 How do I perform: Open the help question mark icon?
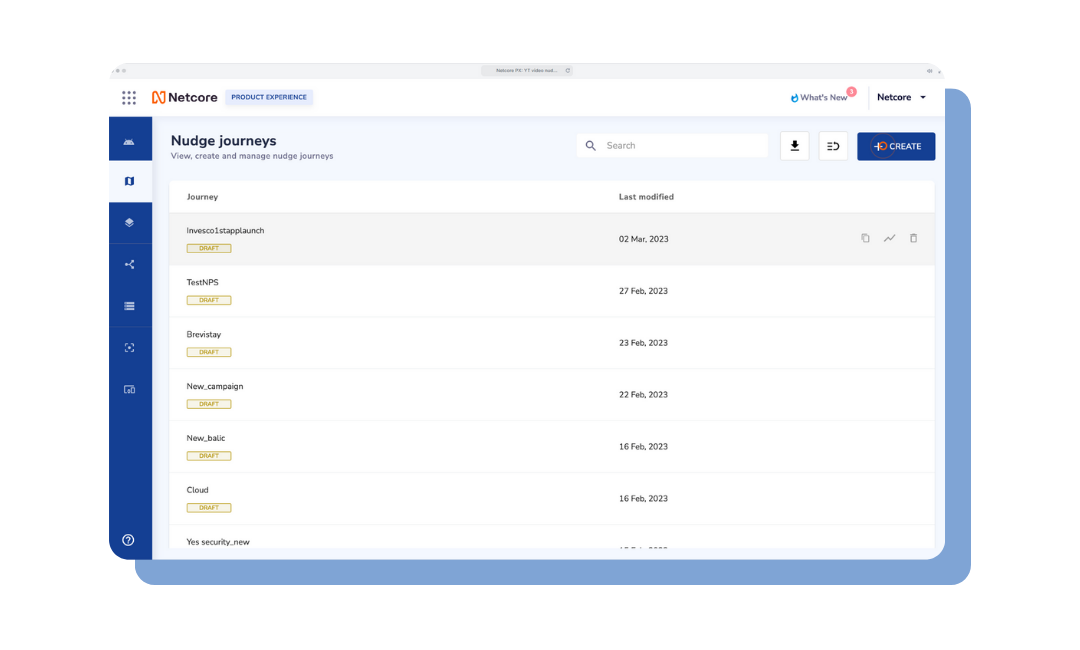pyautogui.click(x=128, y=540)
